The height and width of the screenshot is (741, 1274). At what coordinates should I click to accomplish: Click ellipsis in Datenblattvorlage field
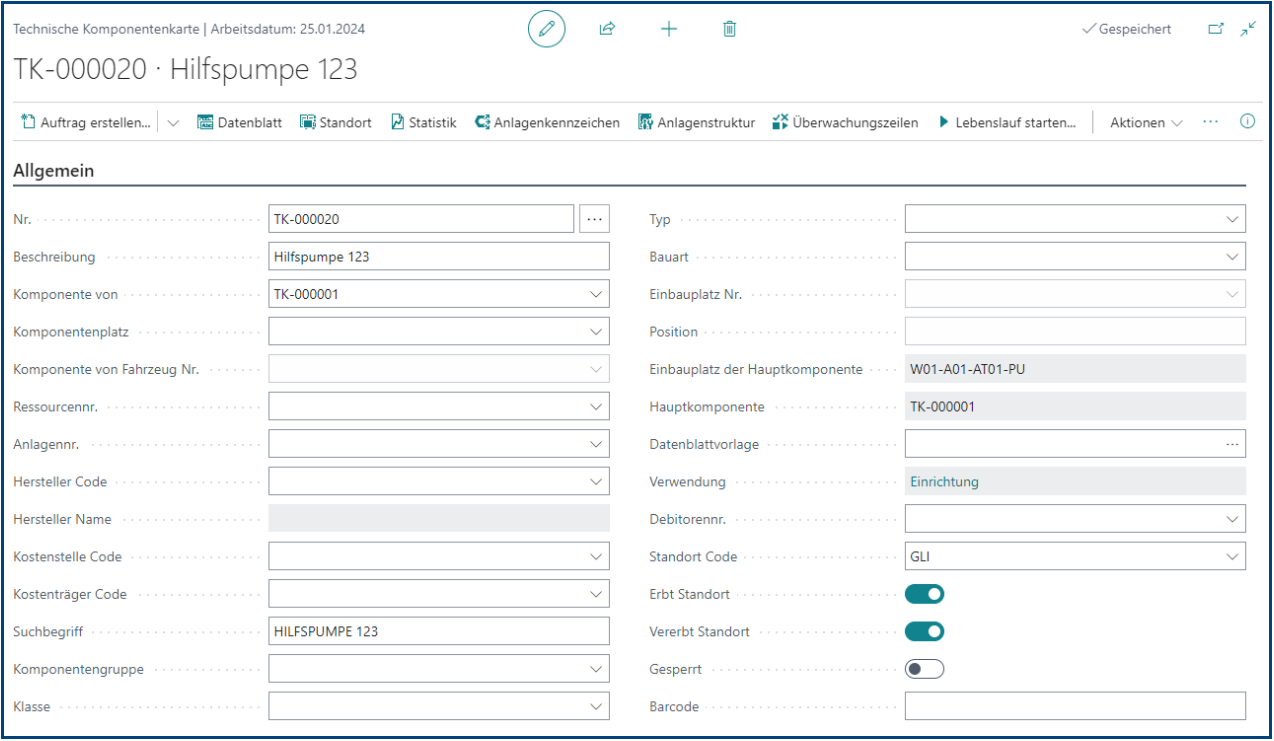point(1232,444)
